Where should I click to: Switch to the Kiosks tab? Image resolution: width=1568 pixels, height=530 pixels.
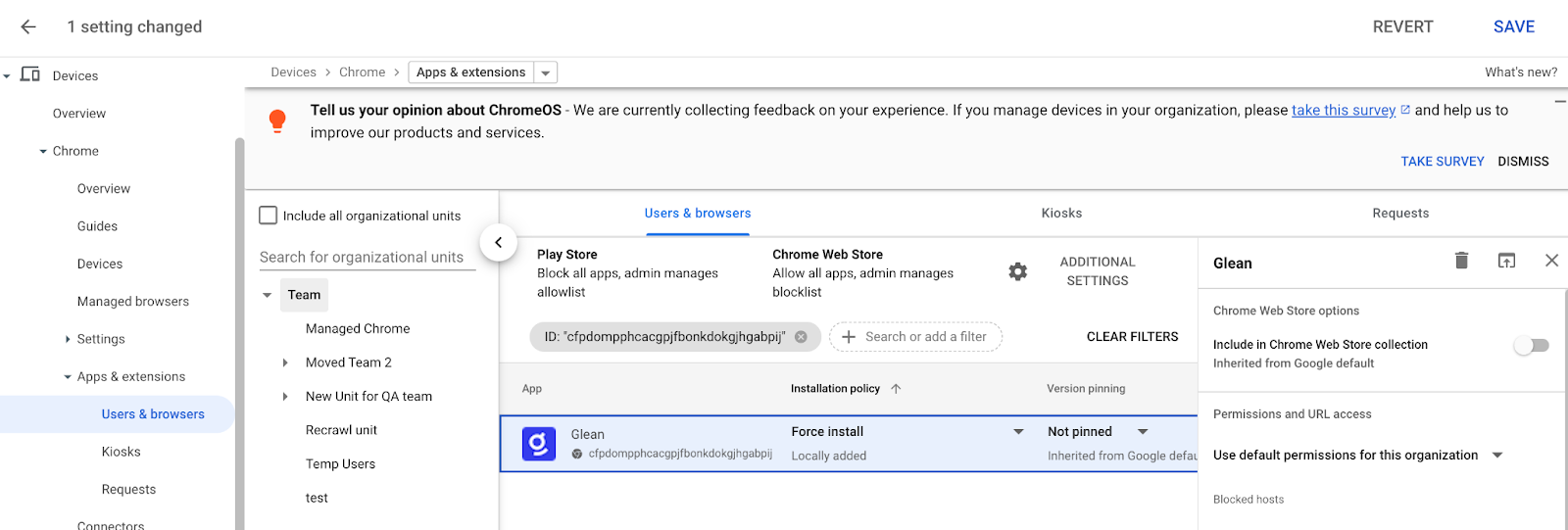pyautogui.click(x=1061, y=213)
